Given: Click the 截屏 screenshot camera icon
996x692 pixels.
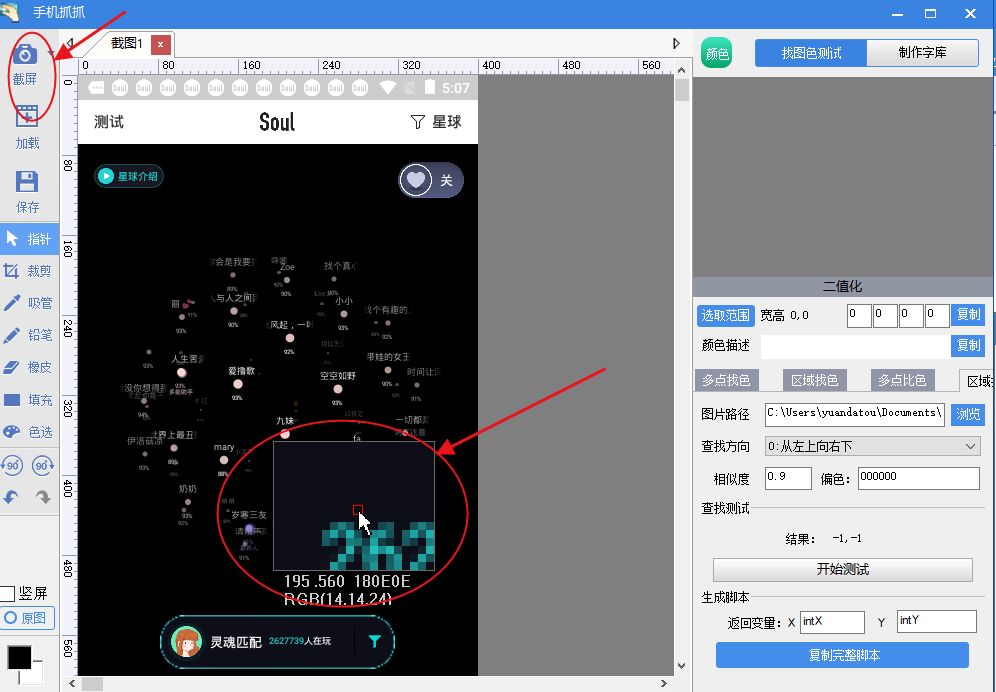Looking at the screenshot, I should [x=25, y=55].
